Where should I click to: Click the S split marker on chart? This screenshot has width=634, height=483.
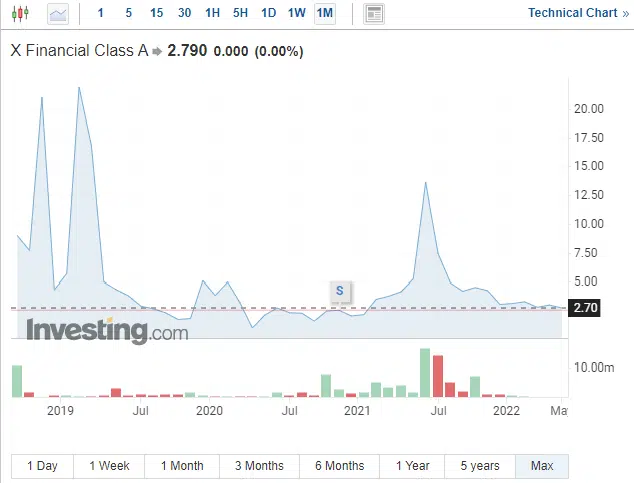coord(340,291)
